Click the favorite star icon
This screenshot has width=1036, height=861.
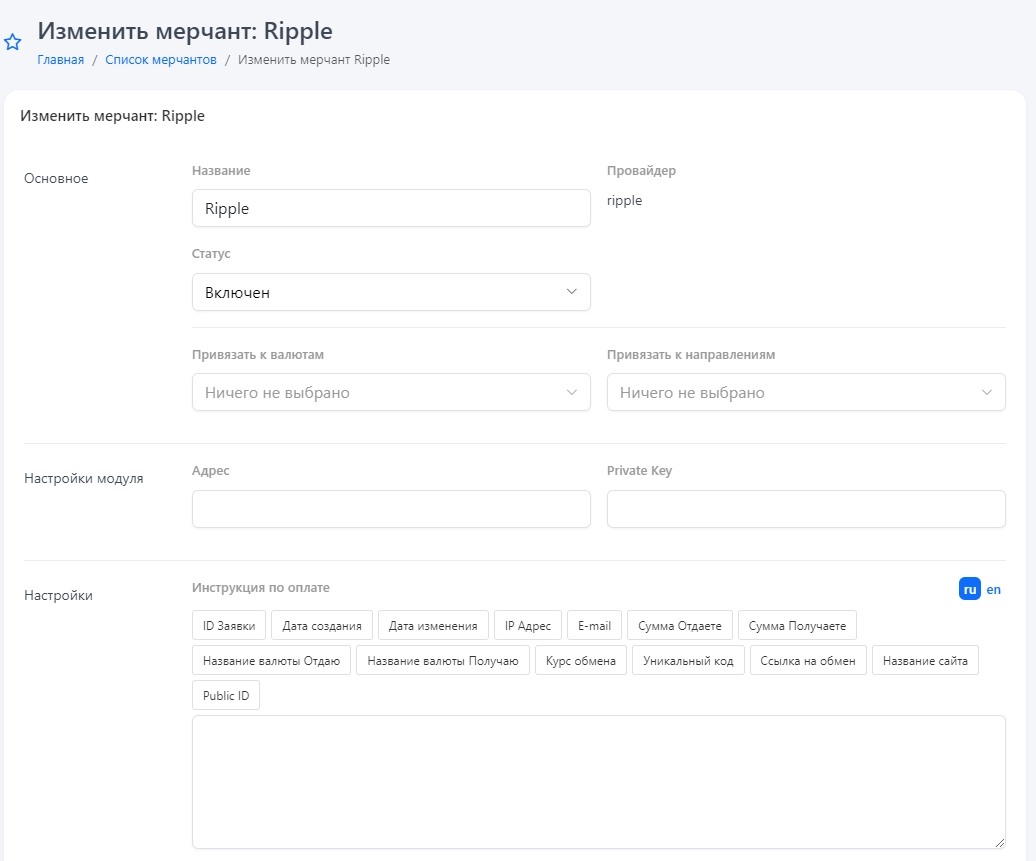pyautogui.click(x=13, y=43)
